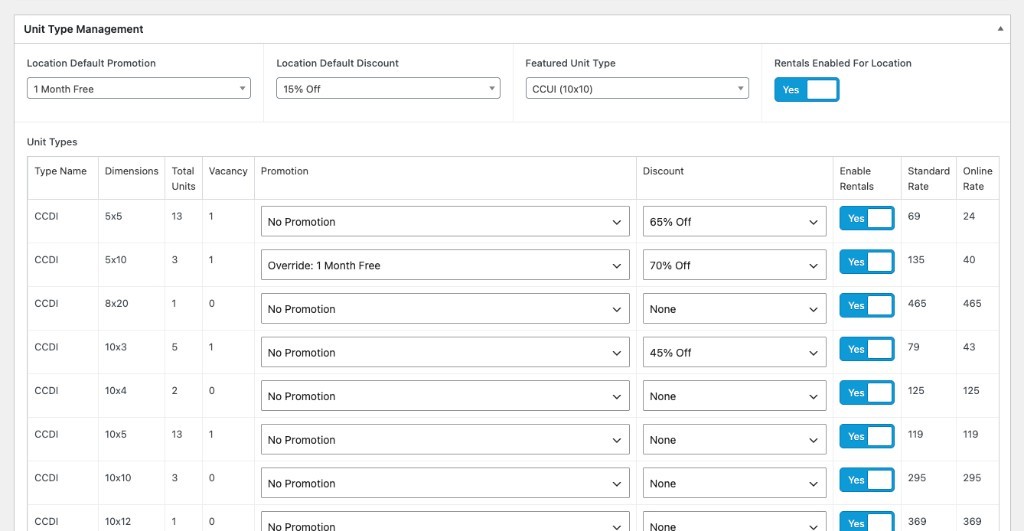1024x531 pixels.
Task: Collapse the Unit Type Management panel arrow
Action: coord(1000,29)
